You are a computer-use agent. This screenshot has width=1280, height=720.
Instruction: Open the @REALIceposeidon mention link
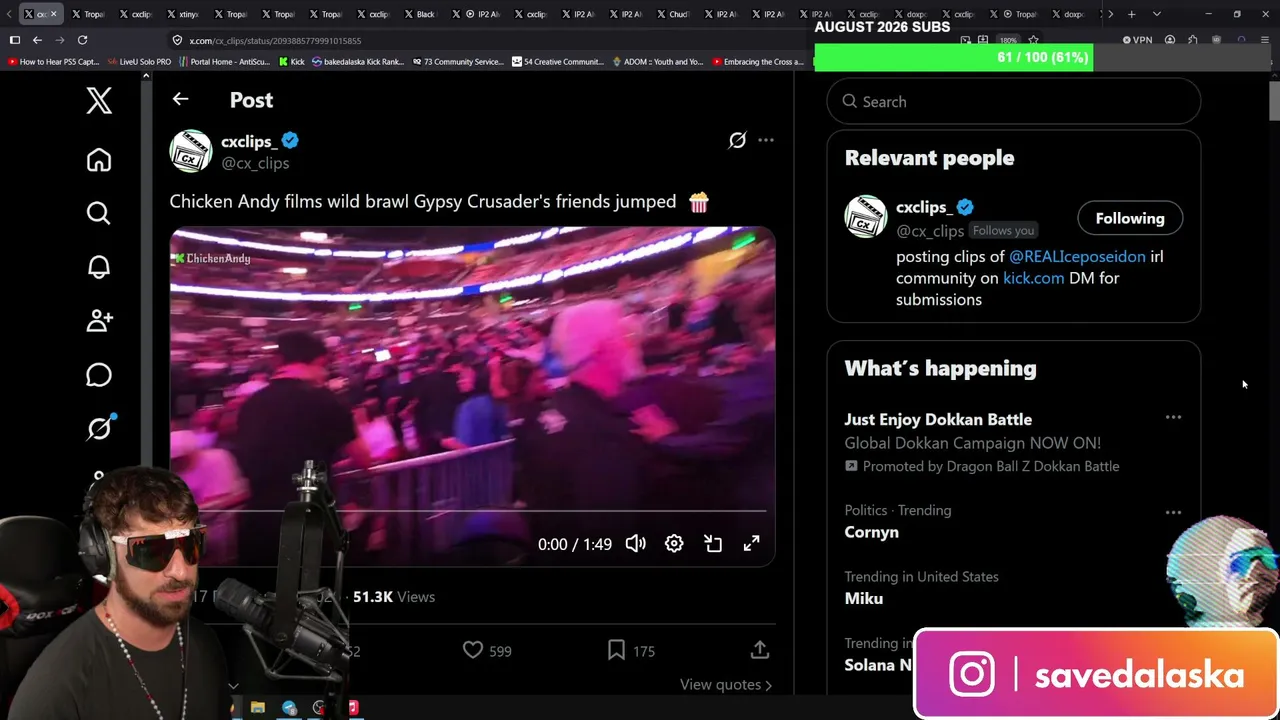coord(1077,256)
